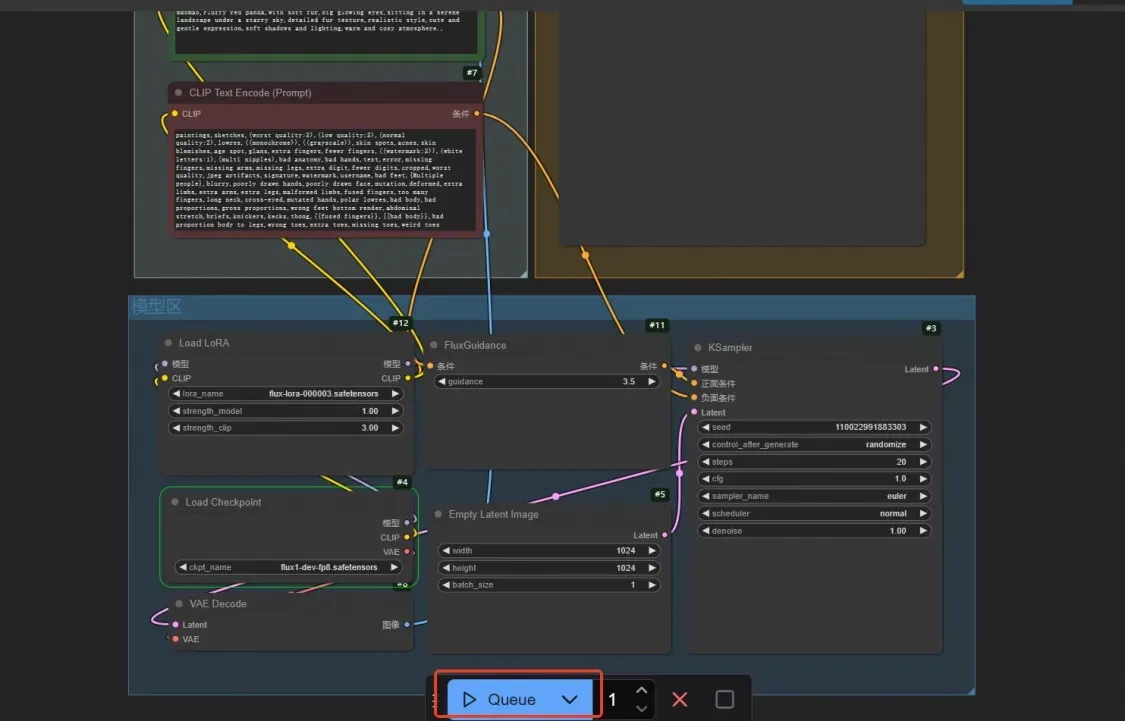Increase batch_size with its right arrow

tap(651, 585)
